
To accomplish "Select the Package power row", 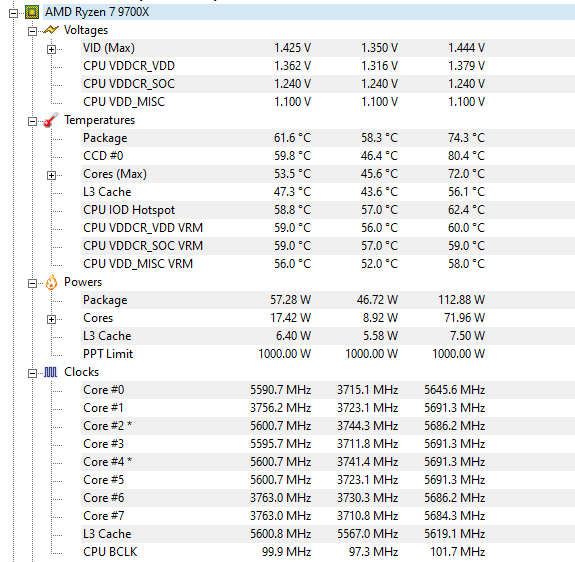I will 328,300.
